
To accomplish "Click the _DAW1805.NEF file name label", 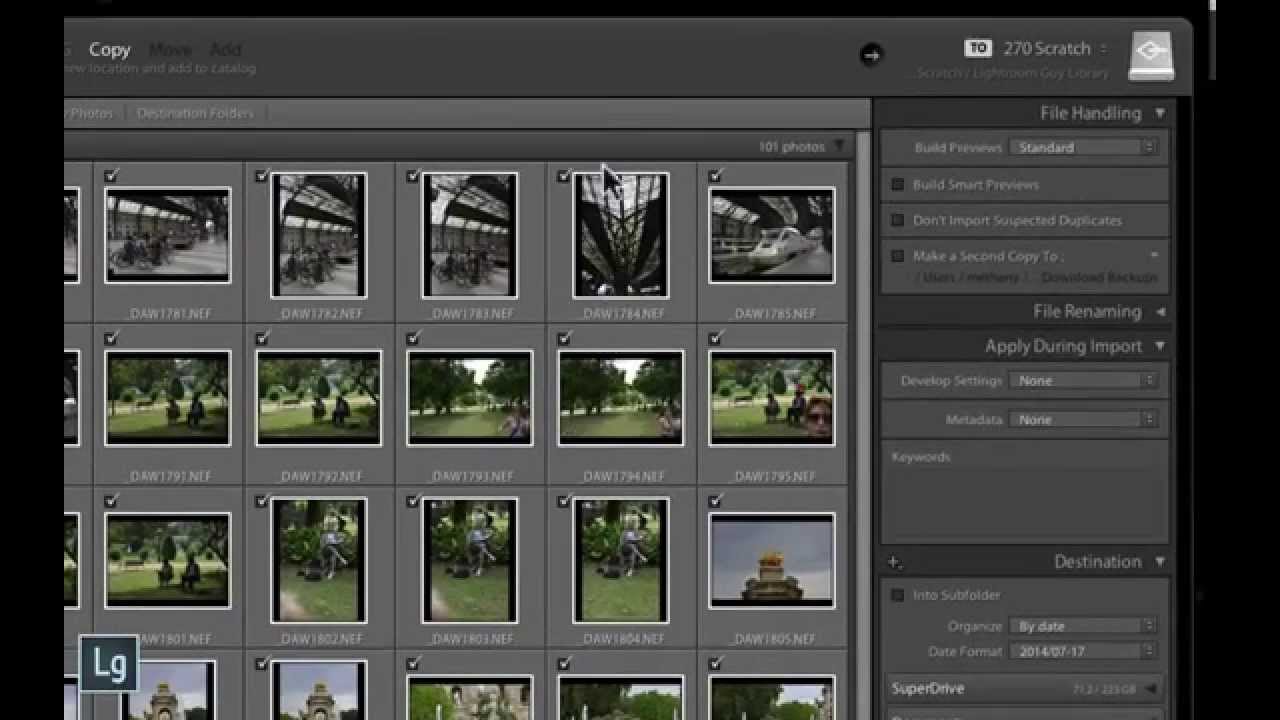I will point(772,639).
